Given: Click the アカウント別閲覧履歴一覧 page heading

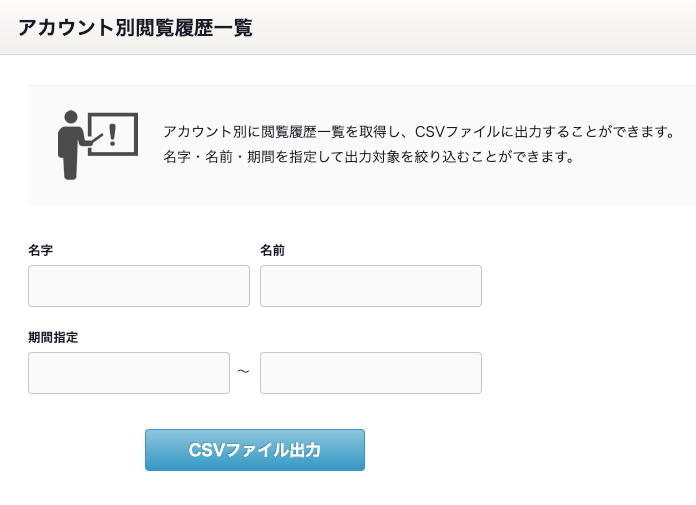Looking at the screenshot, I should [135, 28].
